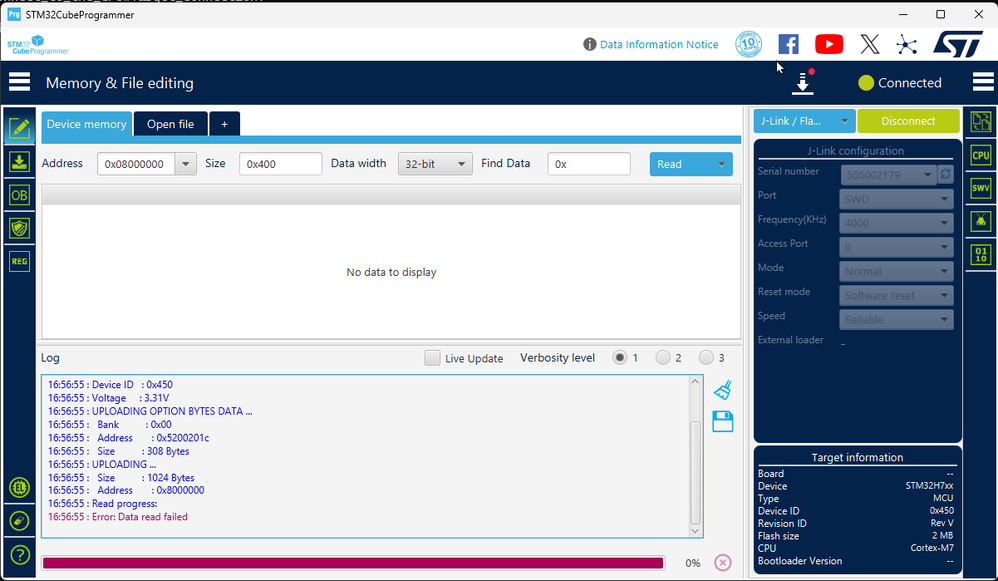Open the Facebook icon
This screenshot has width=998, height=581.
[x=788, y=44]
